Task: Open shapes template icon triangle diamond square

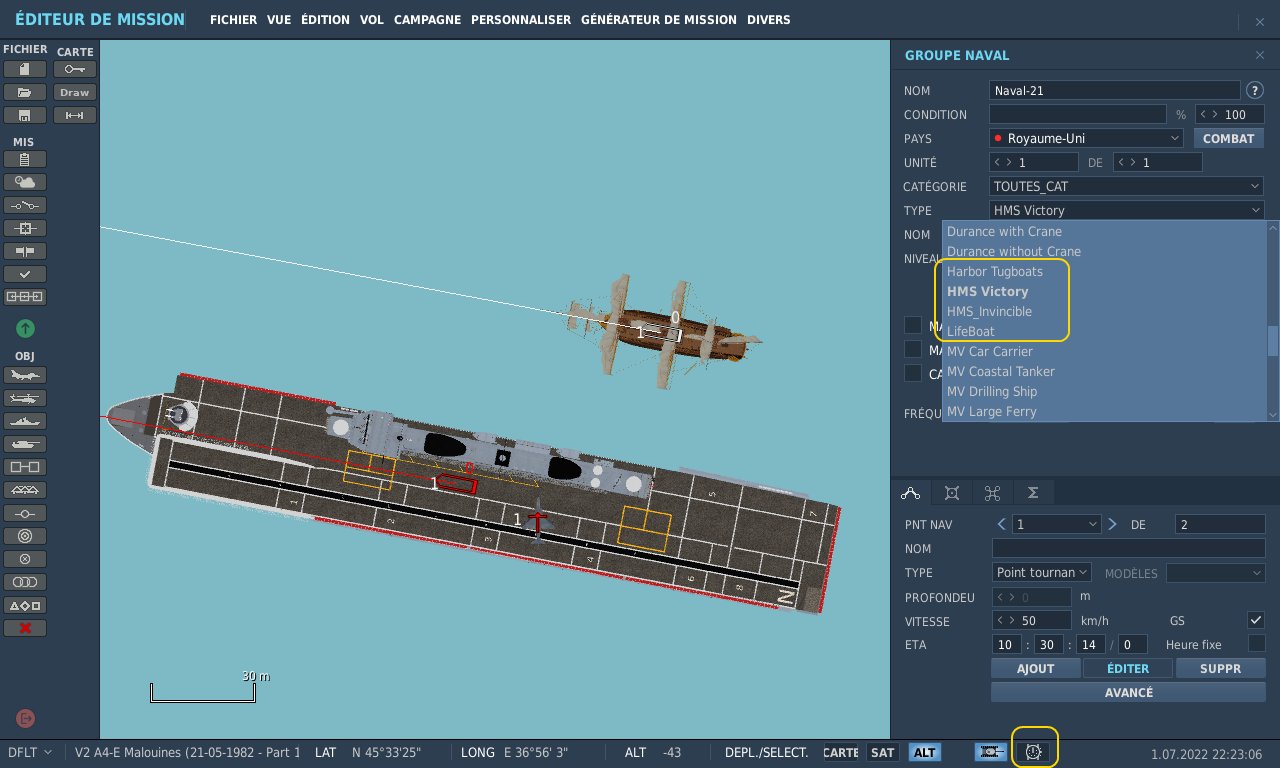Action: click(x=25, y=605)
